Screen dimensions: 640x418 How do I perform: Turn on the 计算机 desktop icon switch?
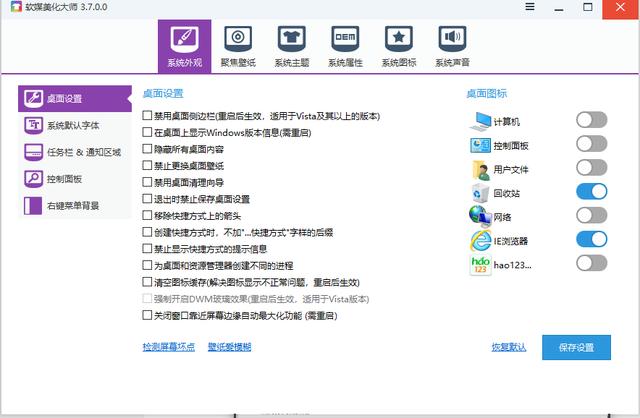click(591, 120)
